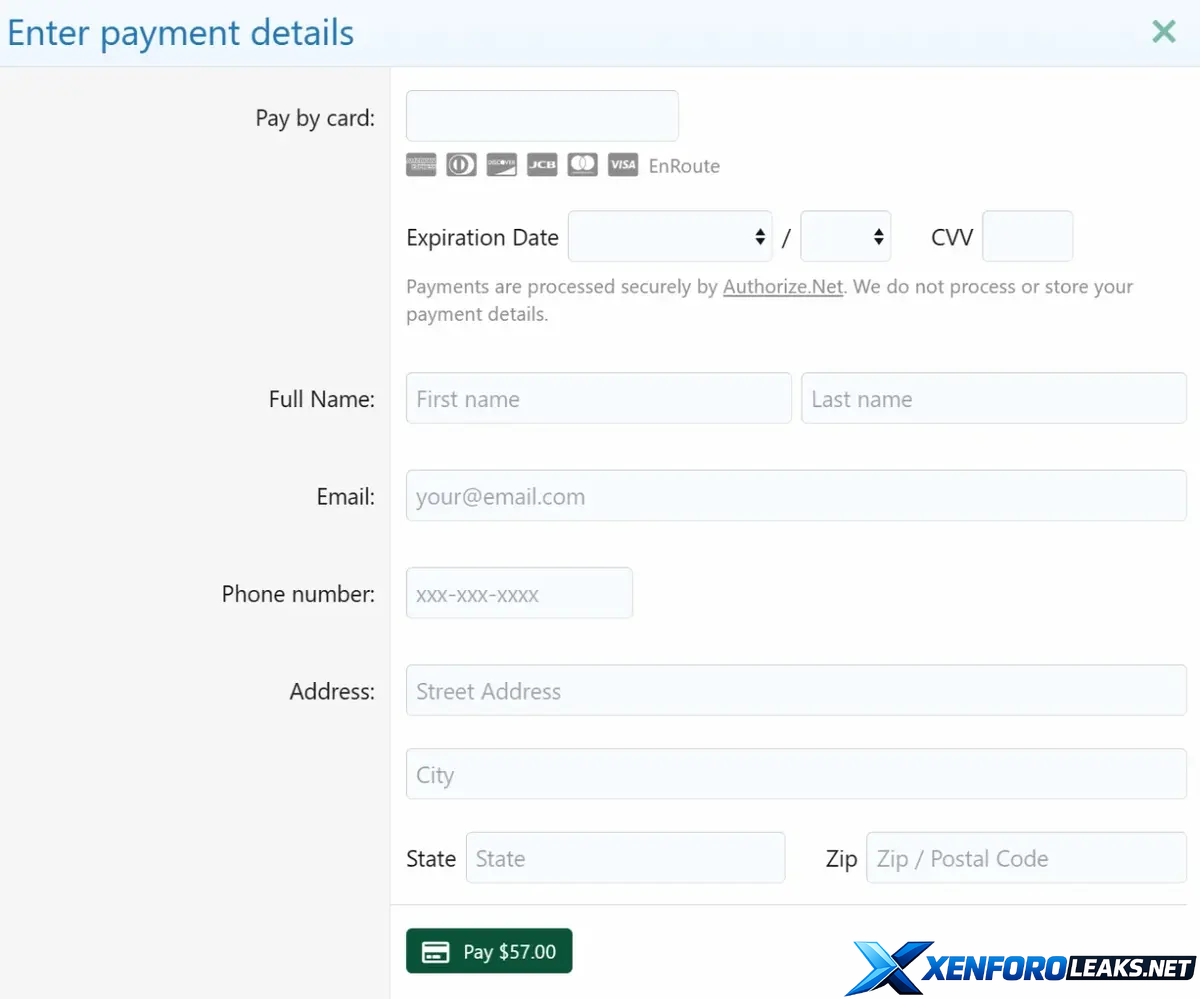Image resolution: width=1200 pixels, height=999 pixels.
Task: Open the expiration year dropdown
Action: tap(845, 237)
